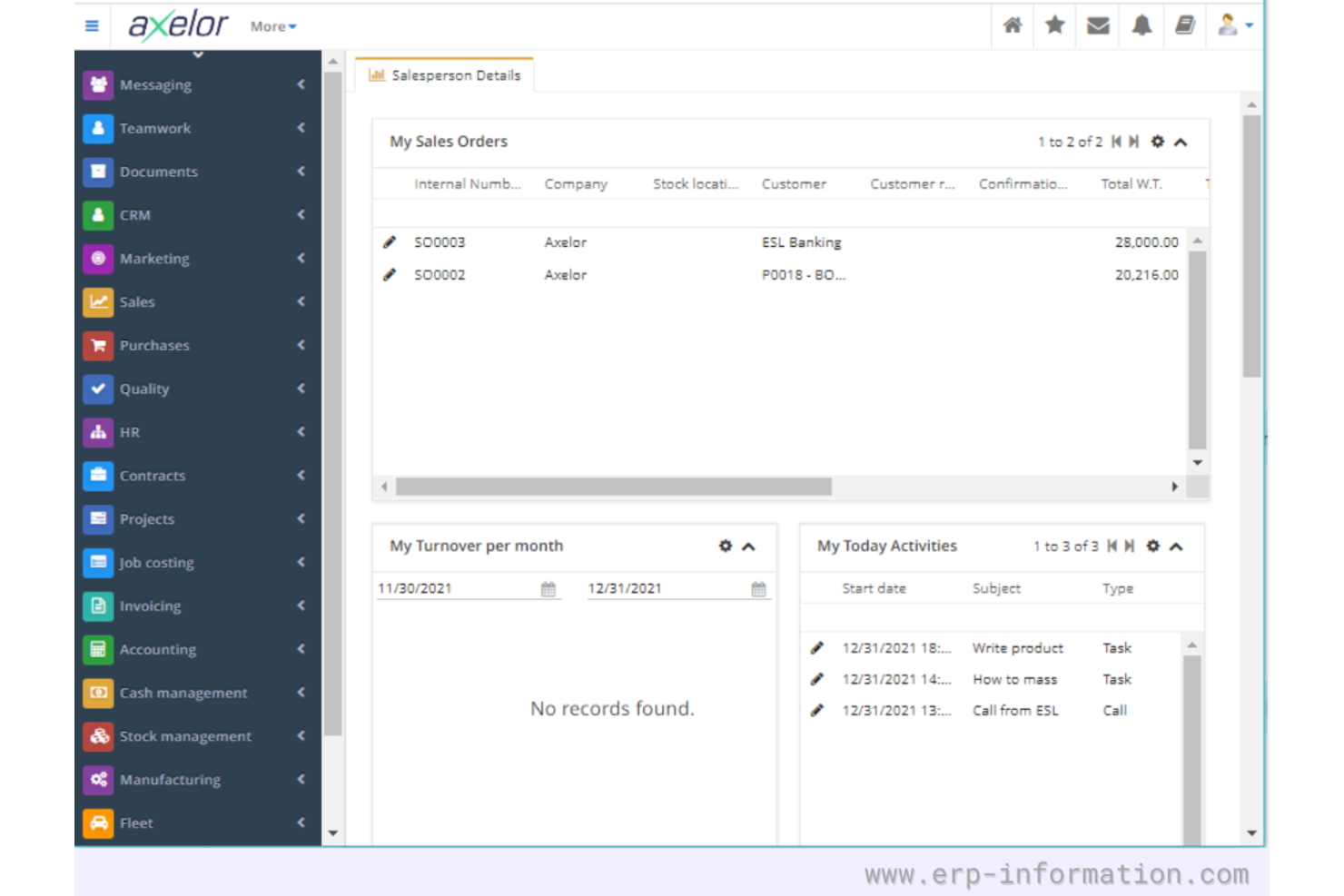This screenshot has height=896, width=1344.
Task: Click the Job costing icon
Action: click(98, 563)
